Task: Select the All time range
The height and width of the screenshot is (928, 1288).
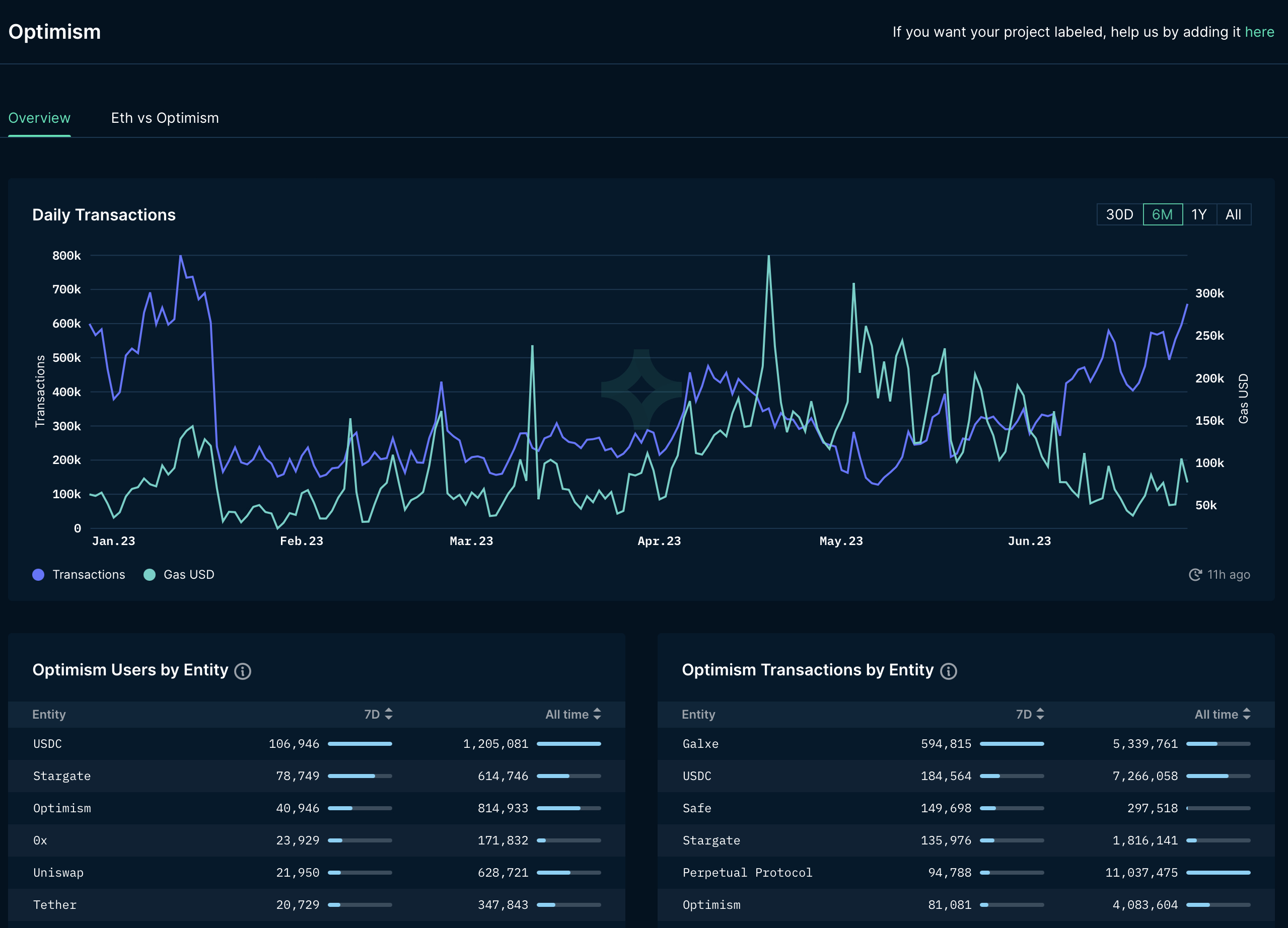Action: pyautogui.click(x=1234, y=214)
